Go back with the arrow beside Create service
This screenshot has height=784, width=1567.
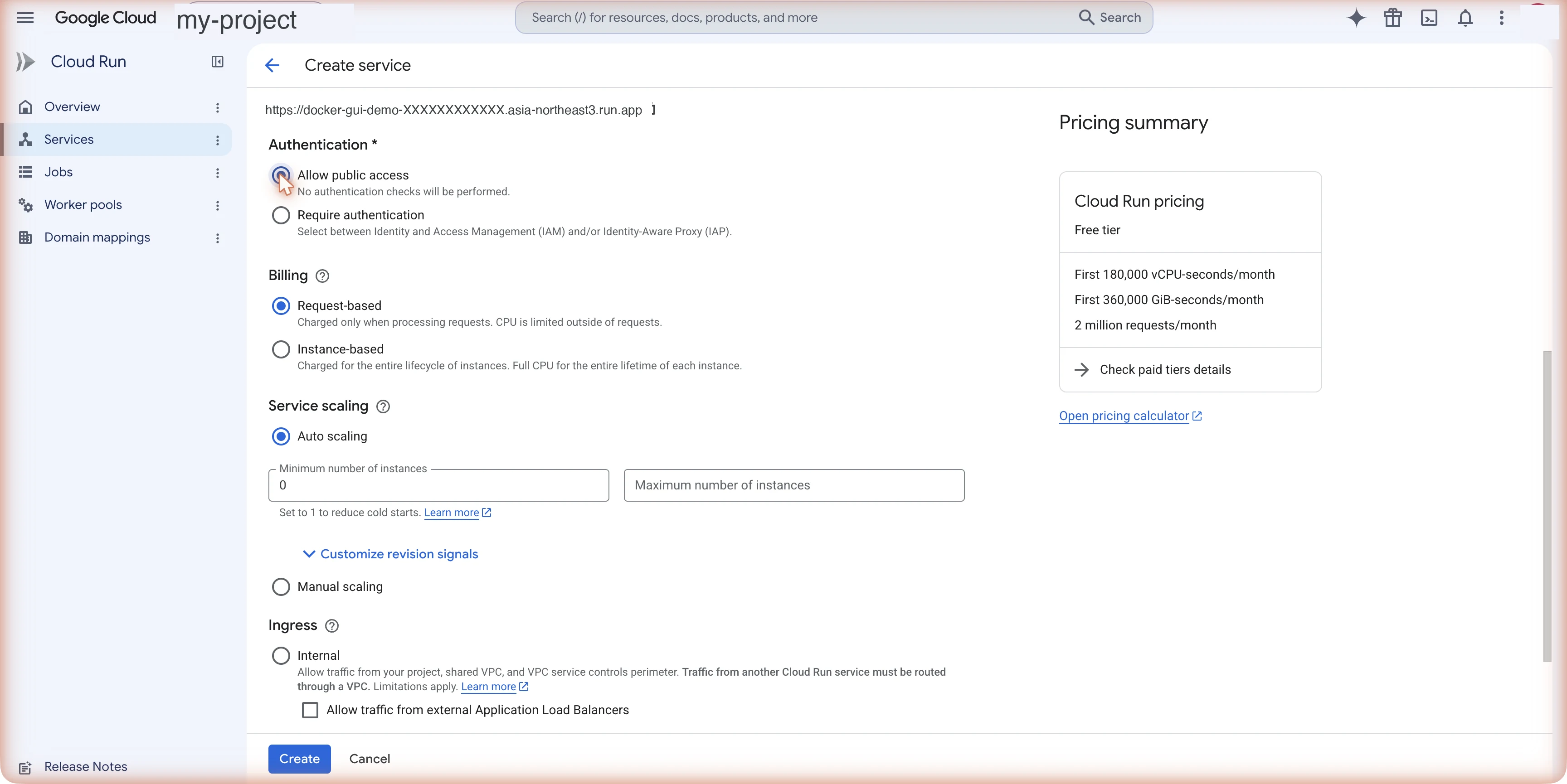[x=272, y=65]
